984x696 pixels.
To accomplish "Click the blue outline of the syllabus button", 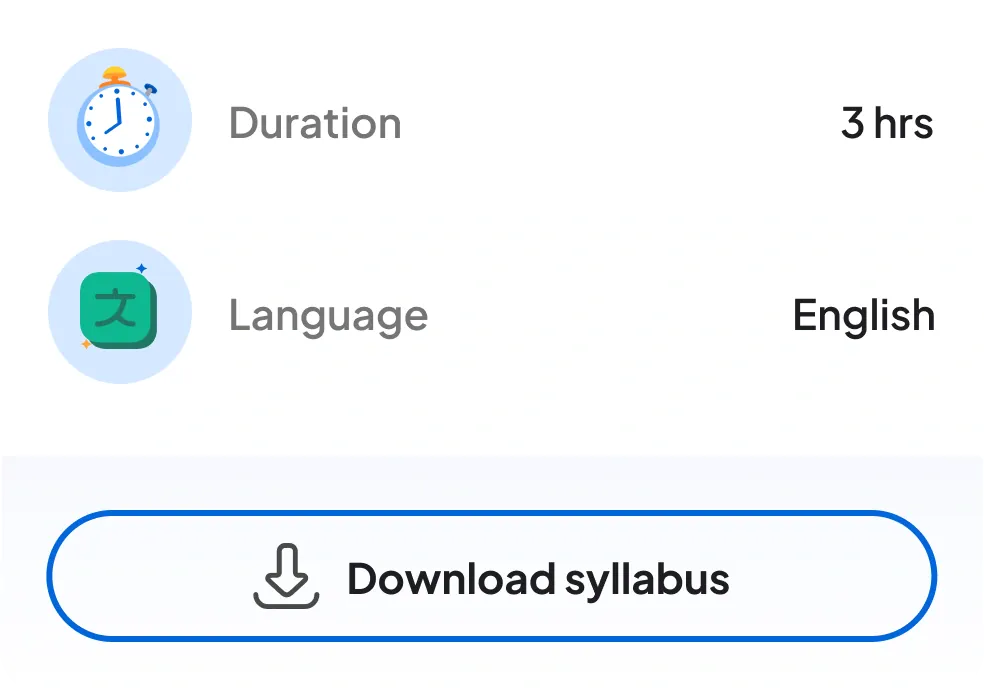I will coord(492,515).
